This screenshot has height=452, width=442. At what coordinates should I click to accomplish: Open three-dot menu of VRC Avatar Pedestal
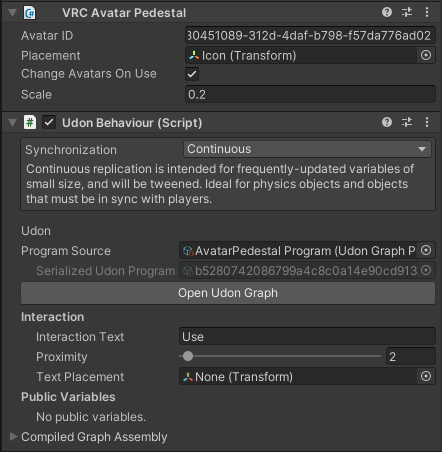[x=427, y=13]
